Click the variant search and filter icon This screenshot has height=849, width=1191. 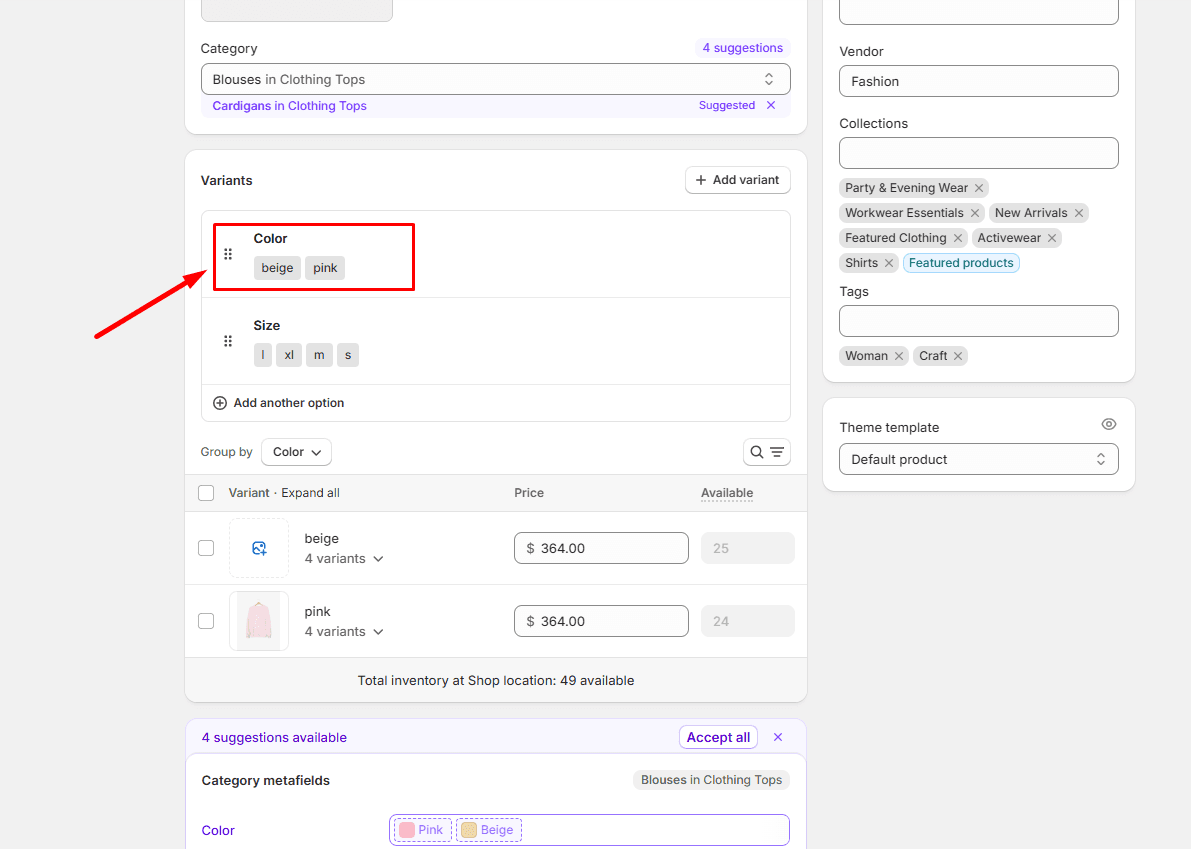767,452
